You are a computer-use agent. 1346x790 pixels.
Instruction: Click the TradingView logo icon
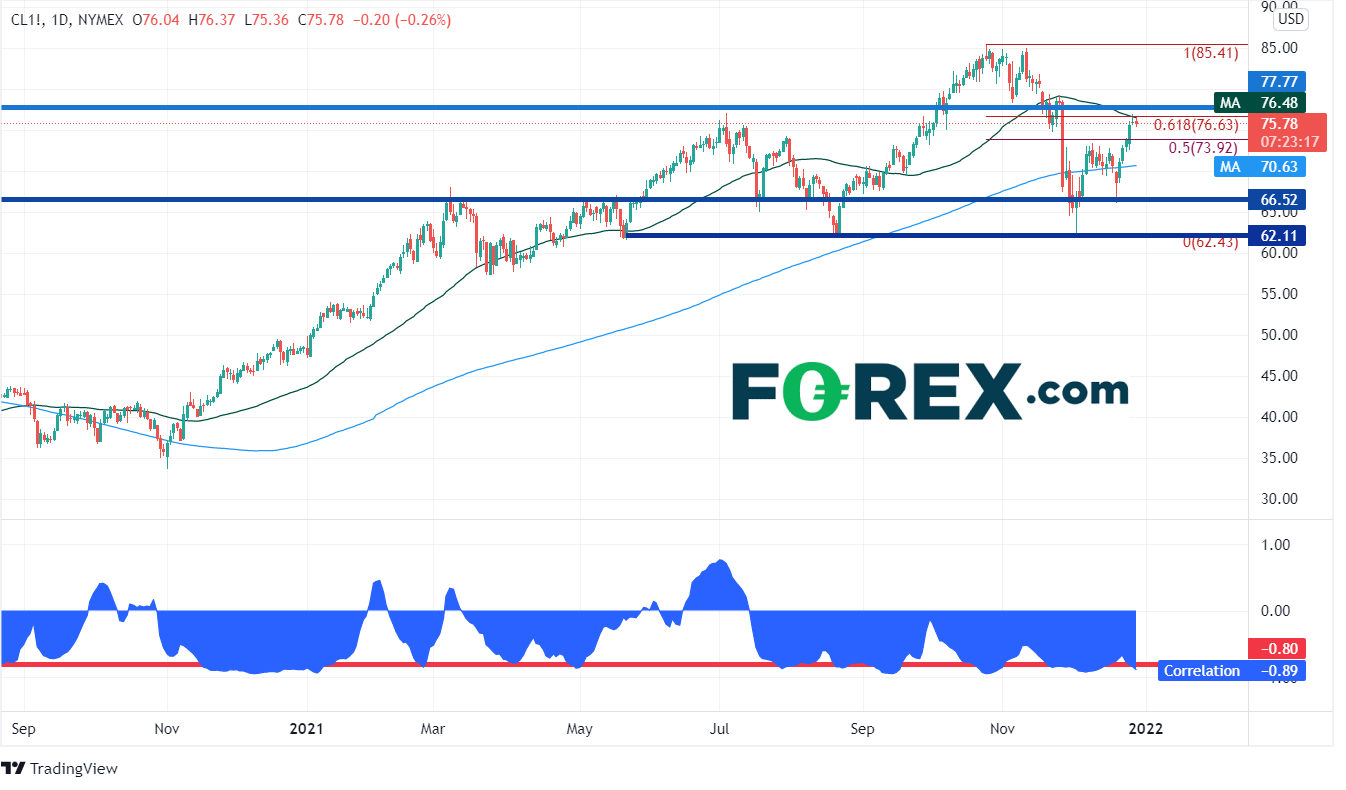(x=14, y=769)
